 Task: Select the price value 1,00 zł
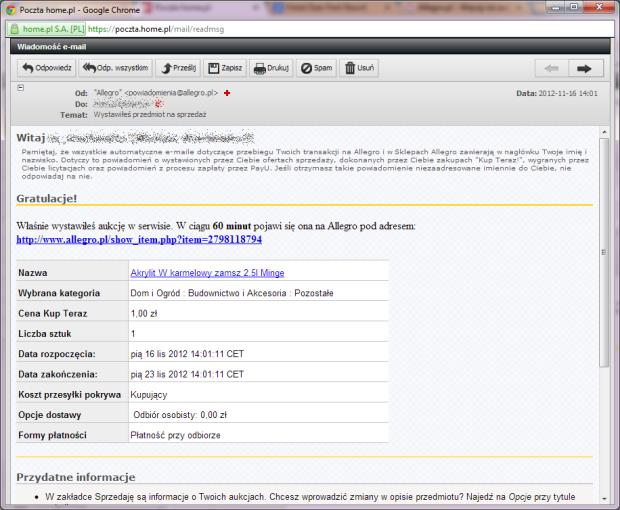point(144,314)
